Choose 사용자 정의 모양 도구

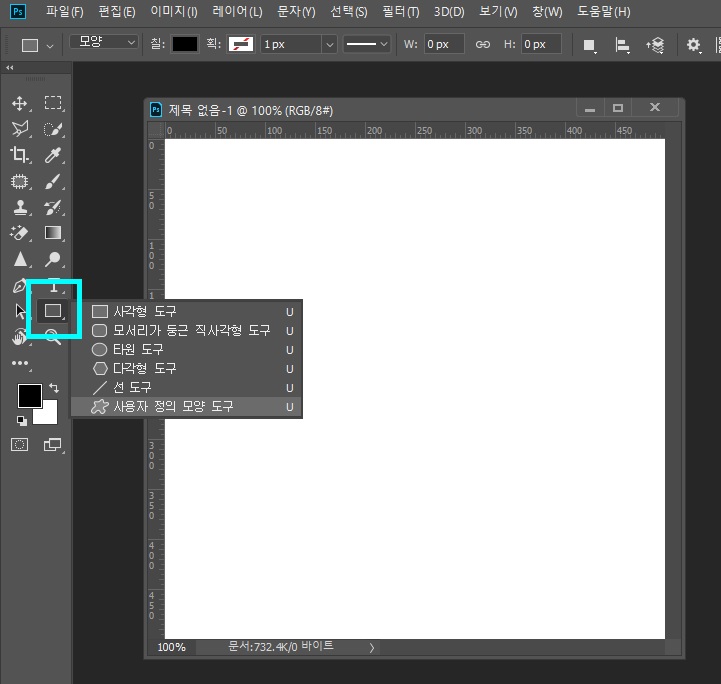pyautogui.click(x=187, y=407)
